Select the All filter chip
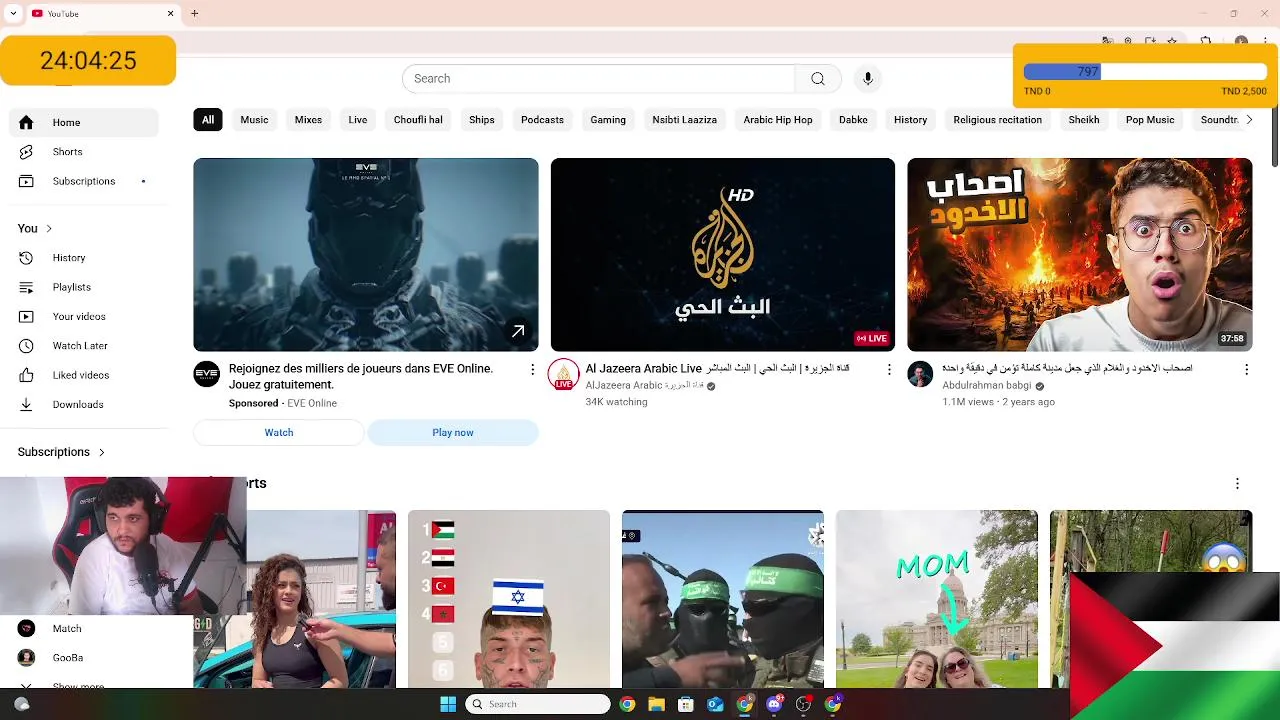The width and height of the screenshot is (1280, 720). [208, 120]
